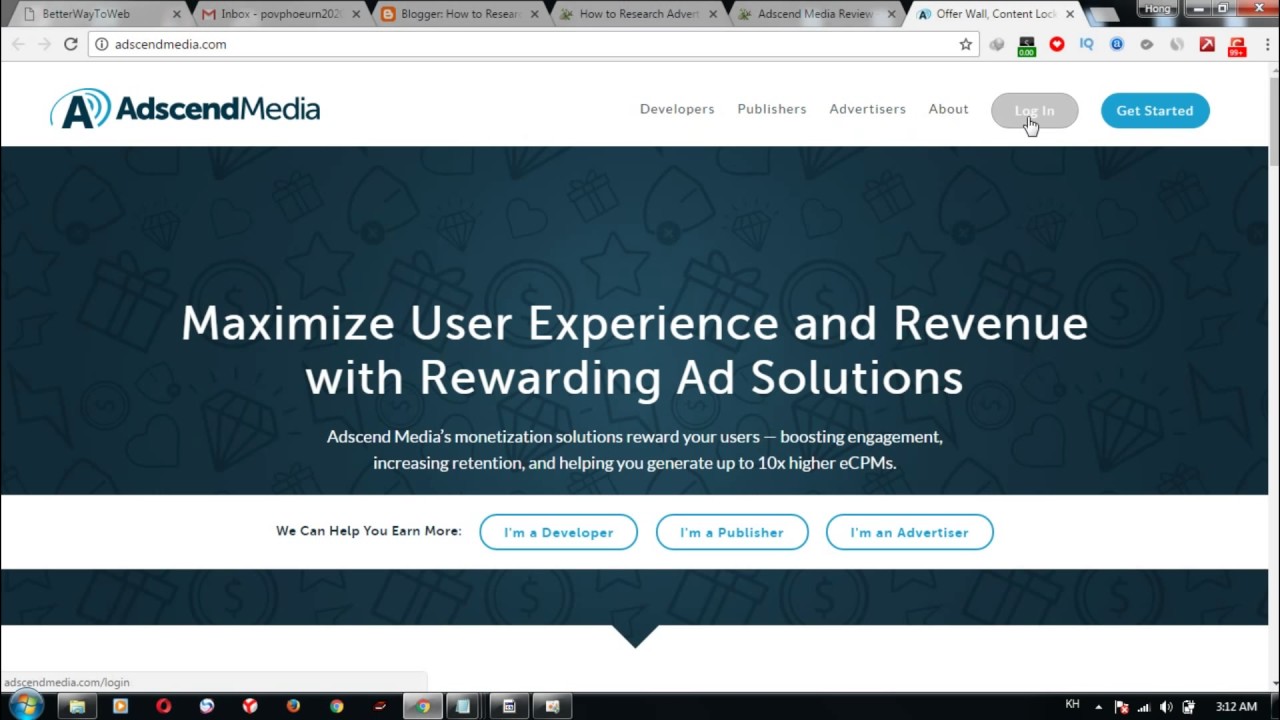Image resolution: width=1280 pixels, height=720 pixels.
Task: Click the power plug tray icon
Action: click(x=1188, y=707)
